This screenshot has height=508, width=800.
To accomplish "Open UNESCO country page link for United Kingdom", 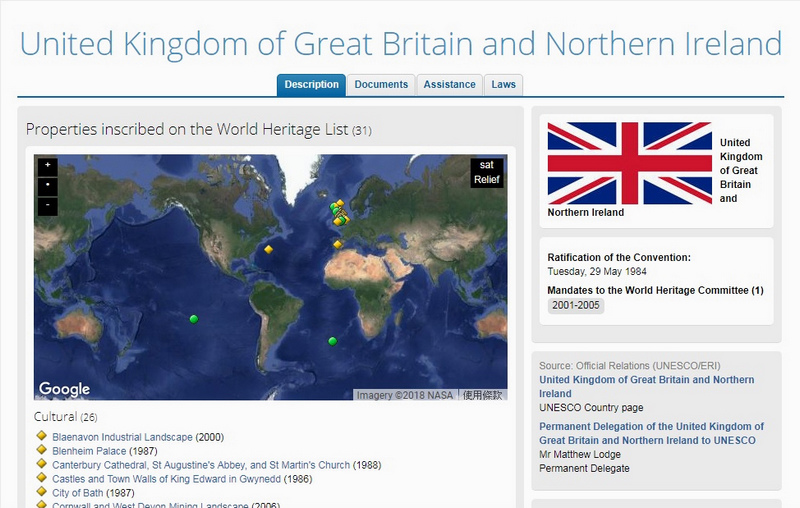I will (x=646, y=387).
